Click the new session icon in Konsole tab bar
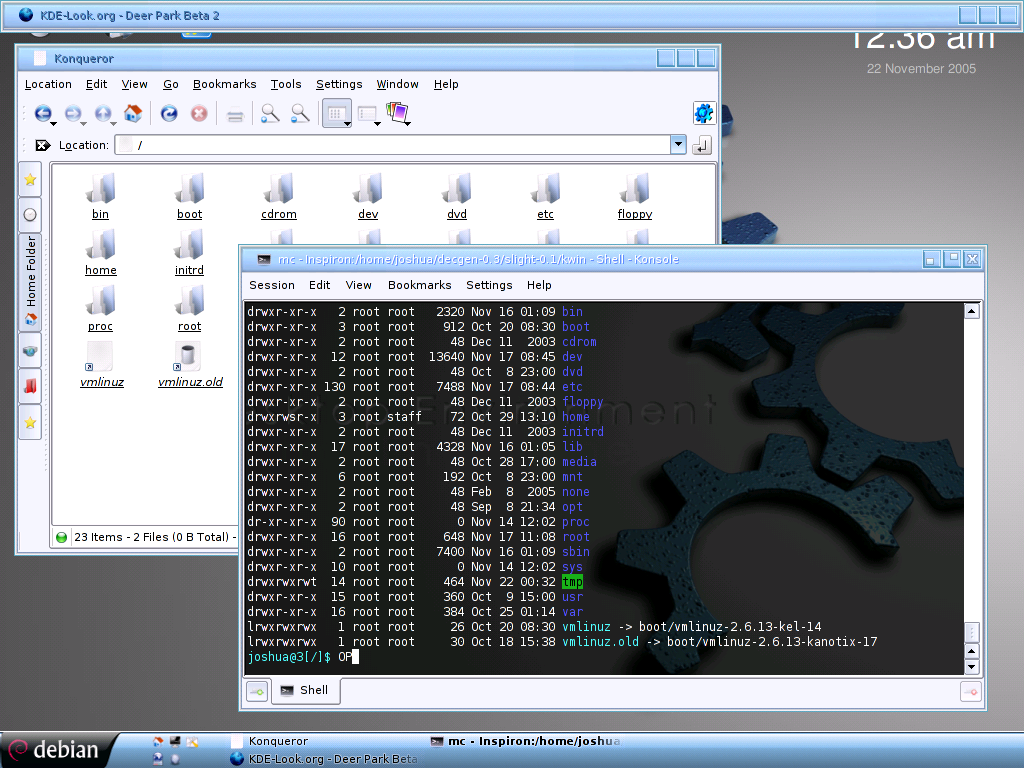 point(257,691)
